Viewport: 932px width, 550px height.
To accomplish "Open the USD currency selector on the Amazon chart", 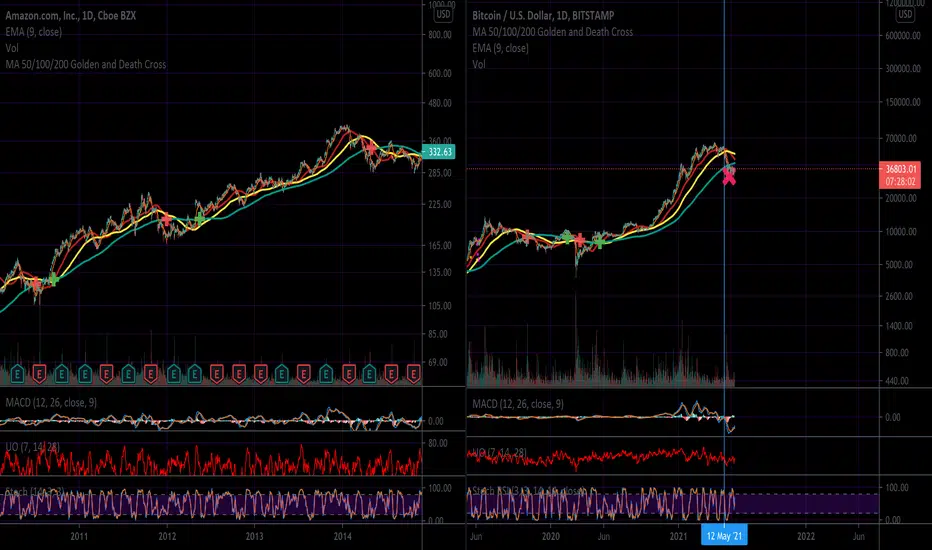I will click(443, 14).
